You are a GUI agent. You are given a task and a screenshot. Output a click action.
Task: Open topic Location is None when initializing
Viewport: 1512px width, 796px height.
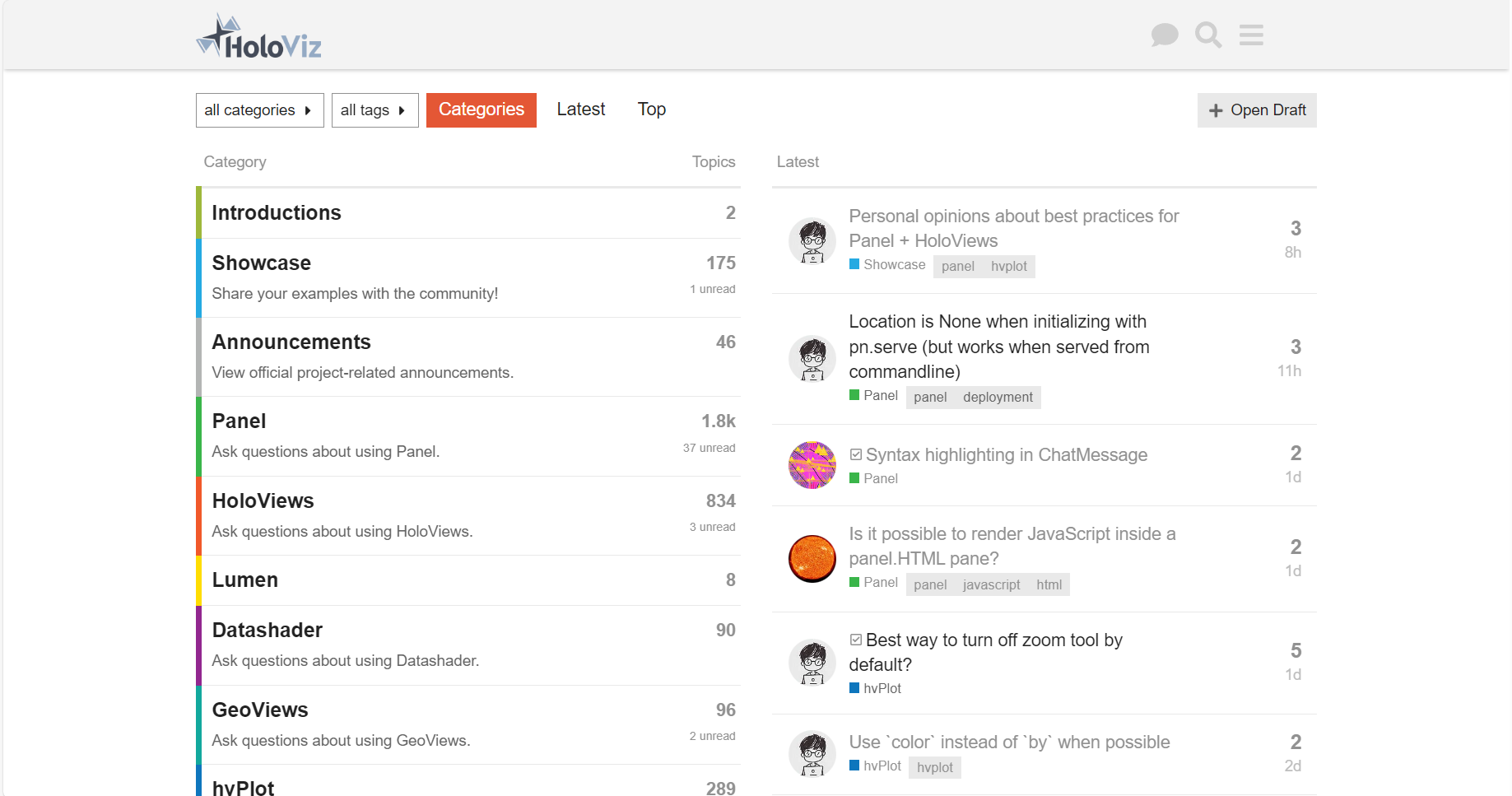[x=998, y=347]
